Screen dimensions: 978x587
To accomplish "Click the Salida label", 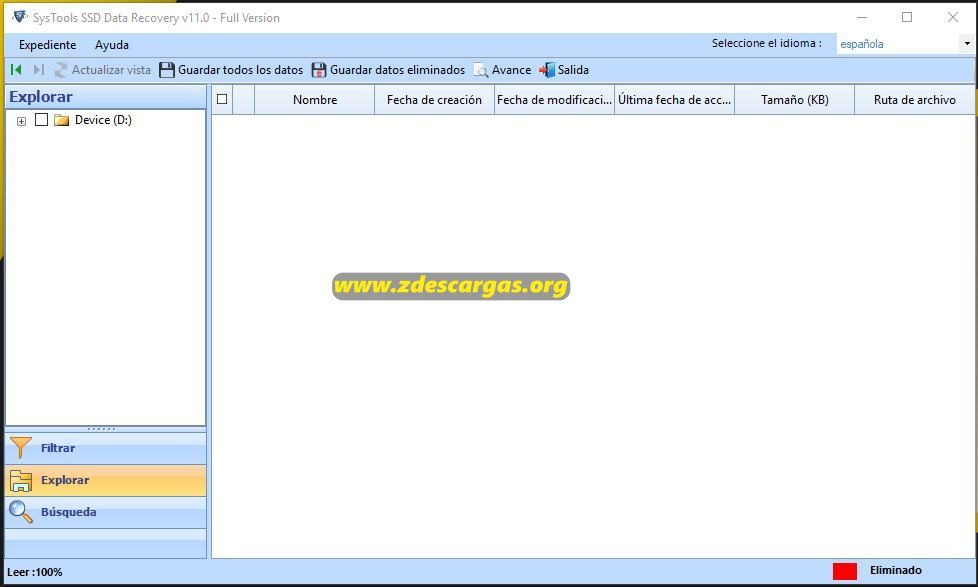I will pyautogui.click(x=573, y=70).
